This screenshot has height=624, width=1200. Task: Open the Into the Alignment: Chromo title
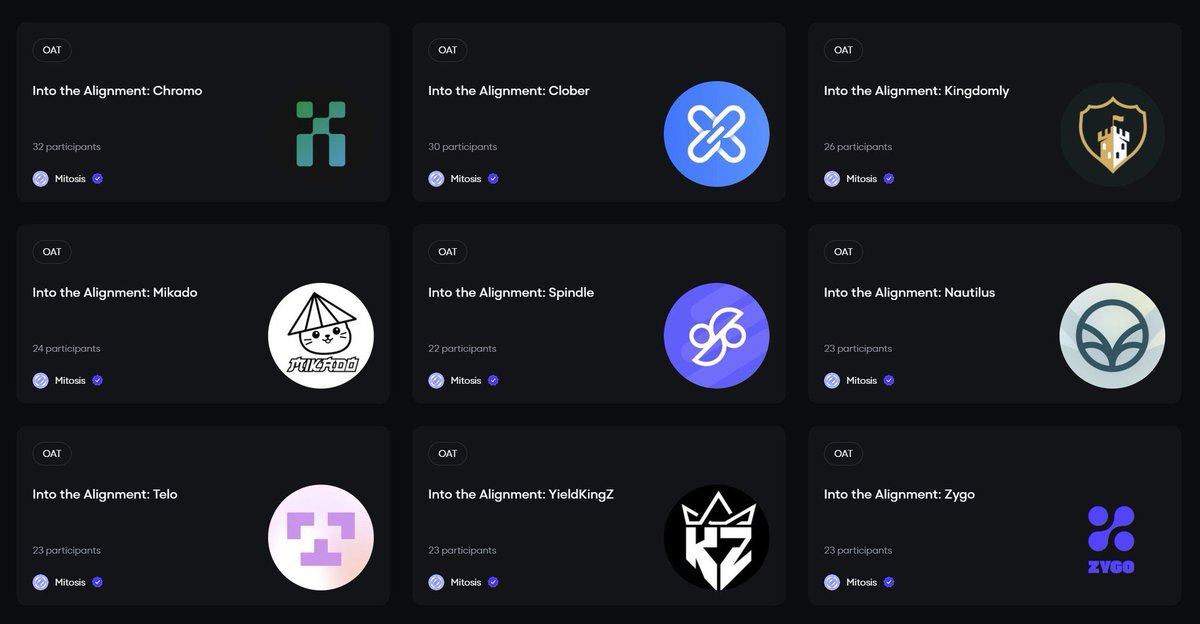(x=117, y=91)
